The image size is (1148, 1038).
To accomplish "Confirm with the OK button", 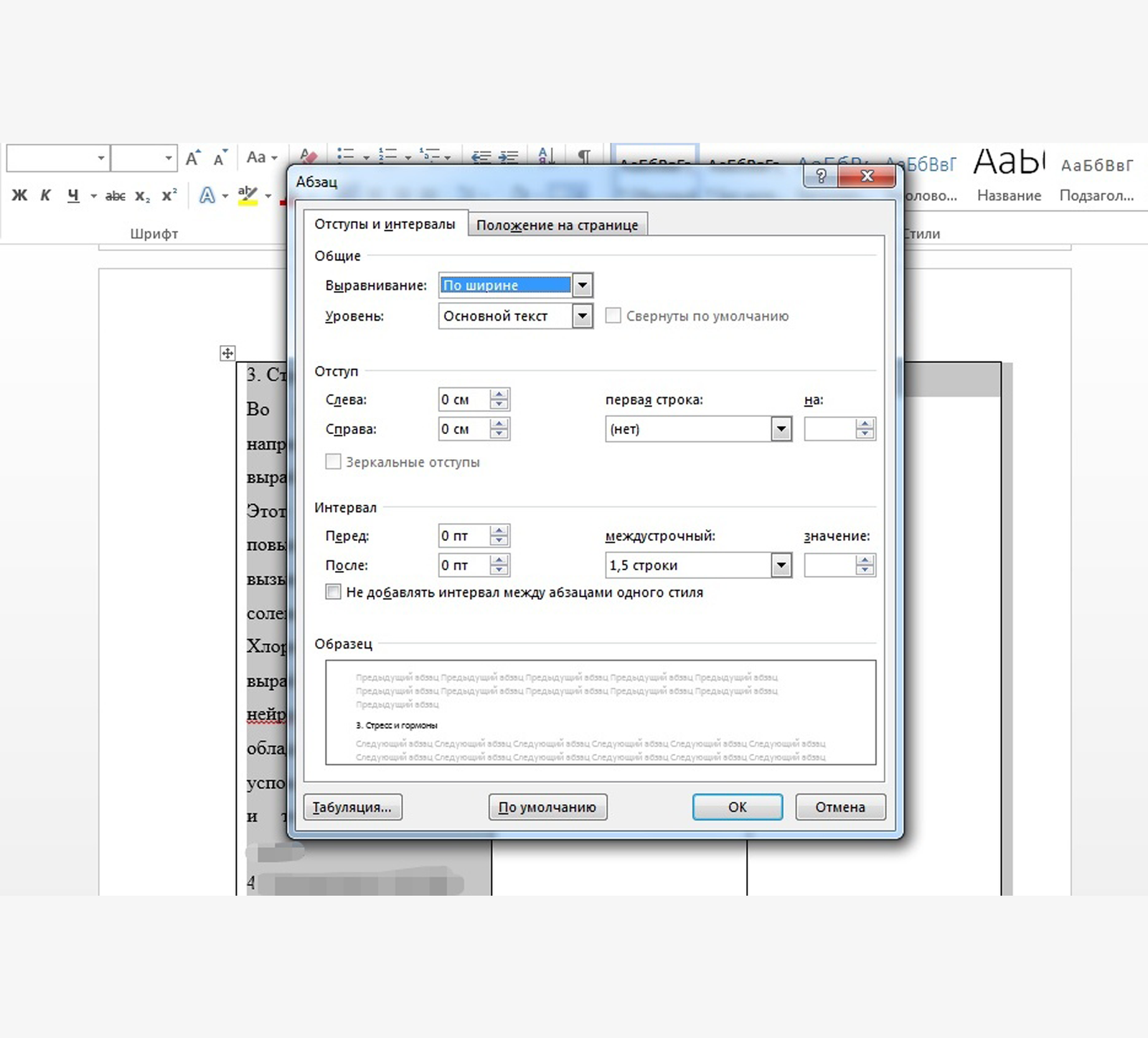I will point(738,807).
